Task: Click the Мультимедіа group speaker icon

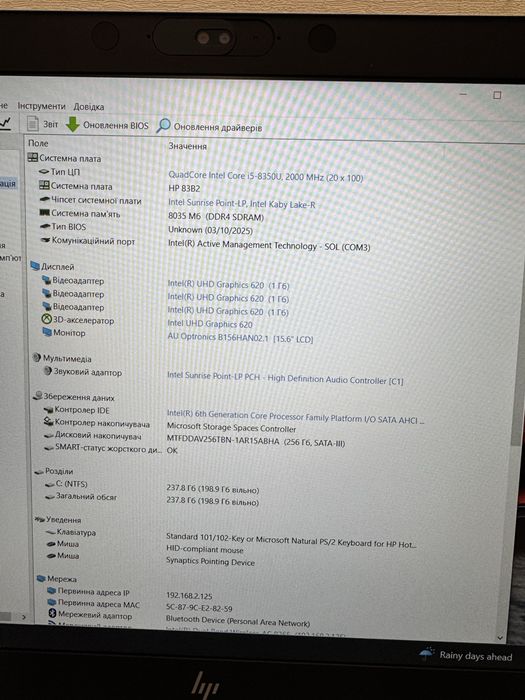Action: (37, 358)
